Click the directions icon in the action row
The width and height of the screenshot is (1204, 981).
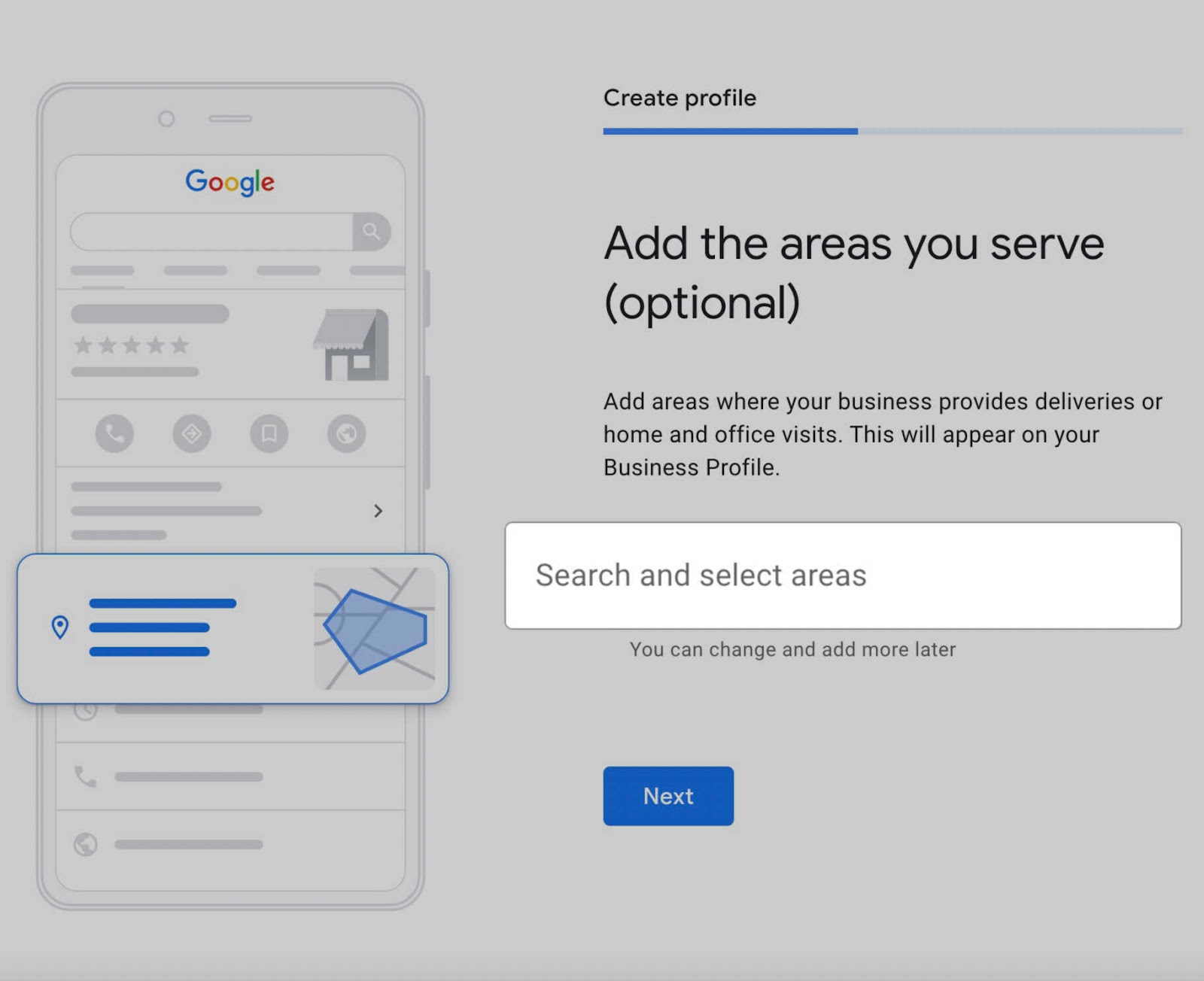191,434
